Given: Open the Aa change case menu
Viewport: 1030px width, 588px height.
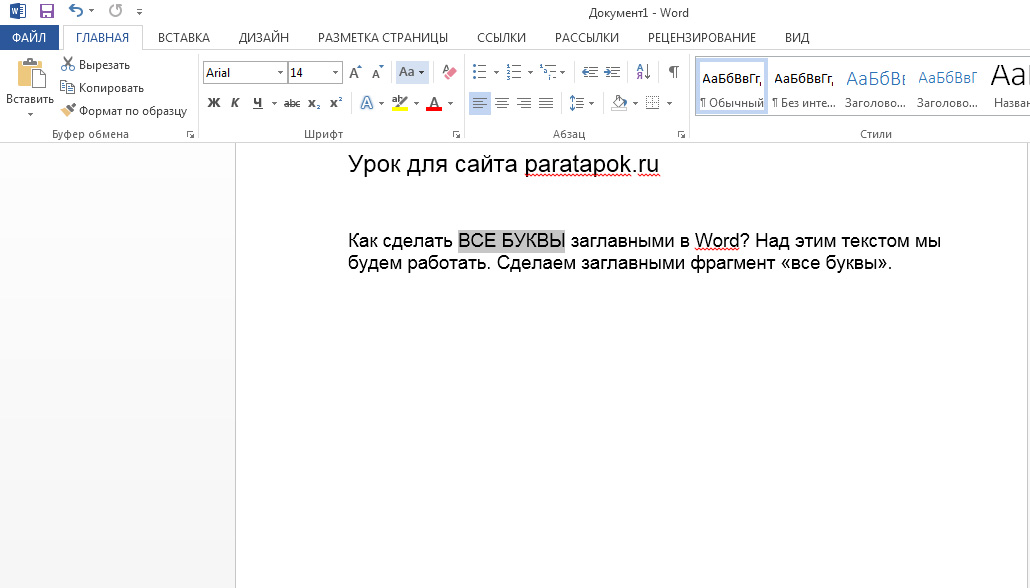Looking at the screenshot, I should (412, 72).
